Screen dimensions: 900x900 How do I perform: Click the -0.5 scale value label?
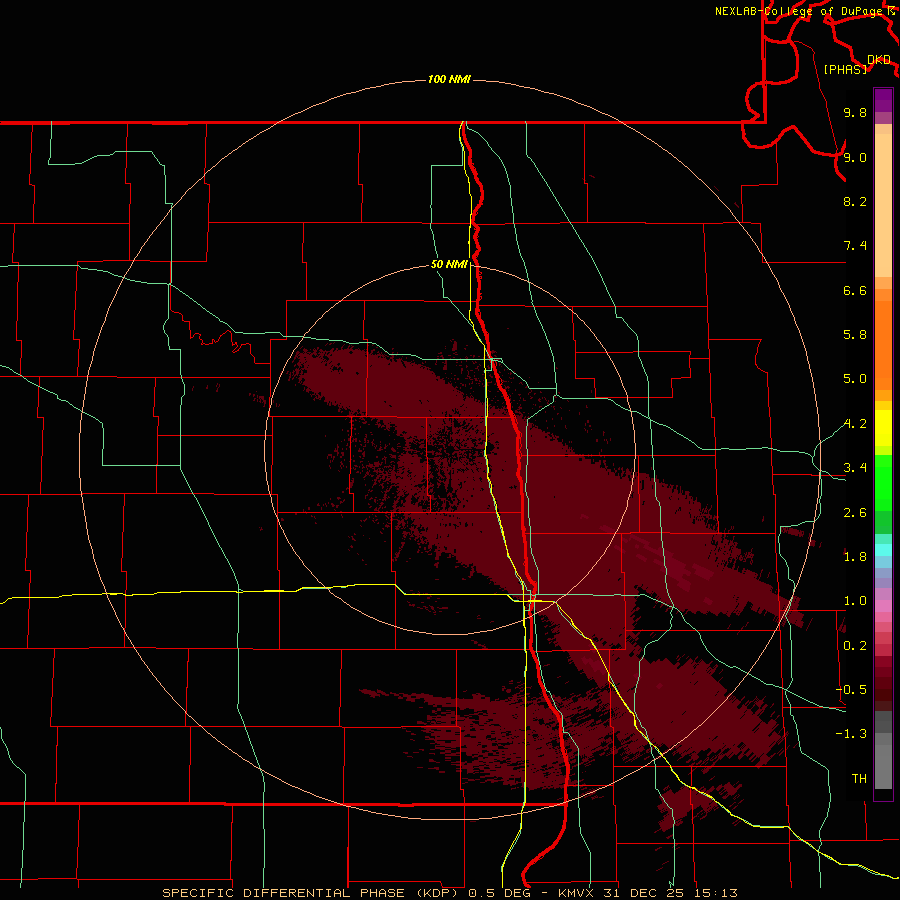(851, 690)
